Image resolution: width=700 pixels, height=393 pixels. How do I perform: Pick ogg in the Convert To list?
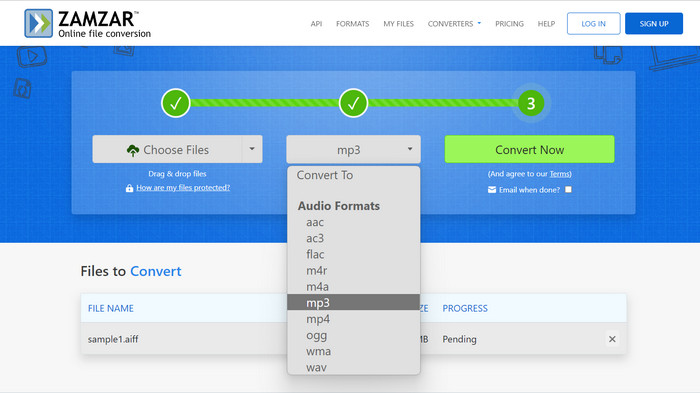tap(317, 335)
